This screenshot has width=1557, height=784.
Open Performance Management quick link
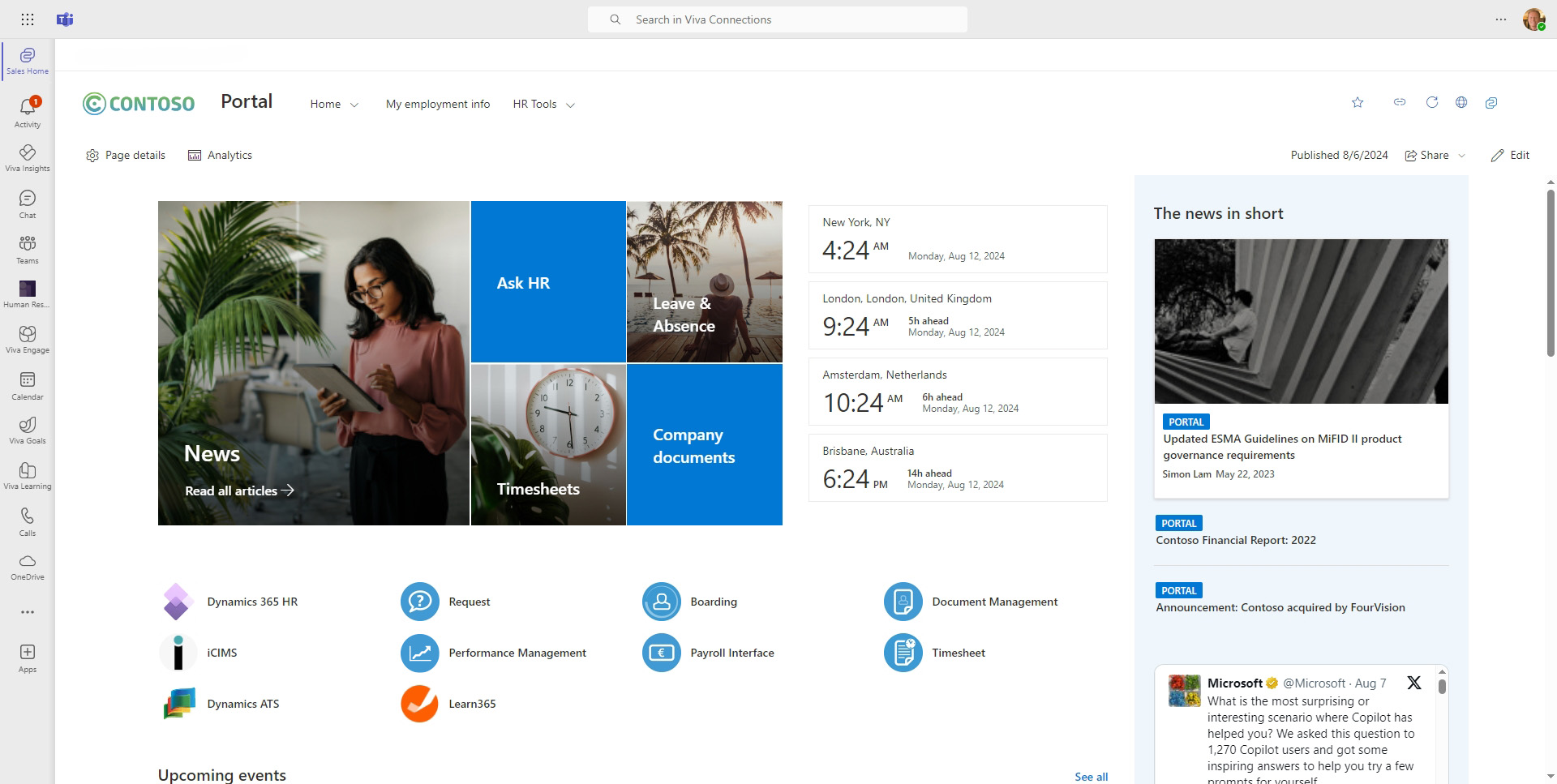pos(493,653)
